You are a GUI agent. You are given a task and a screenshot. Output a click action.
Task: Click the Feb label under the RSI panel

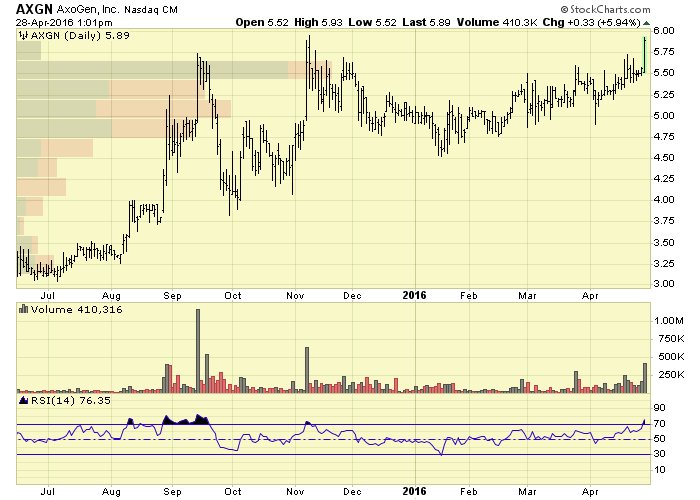click(x=469, y=492)
